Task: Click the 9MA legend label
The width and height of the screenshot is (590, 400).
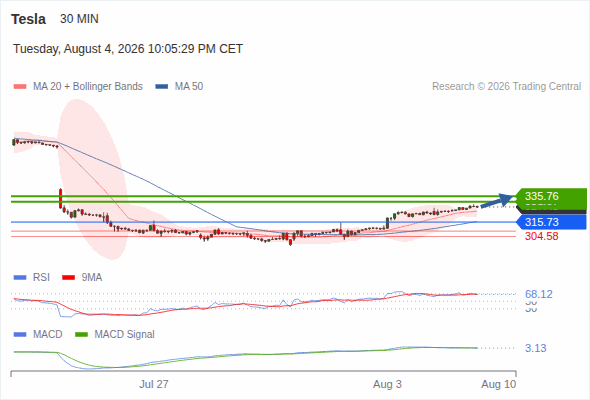Action: point(92,277)
